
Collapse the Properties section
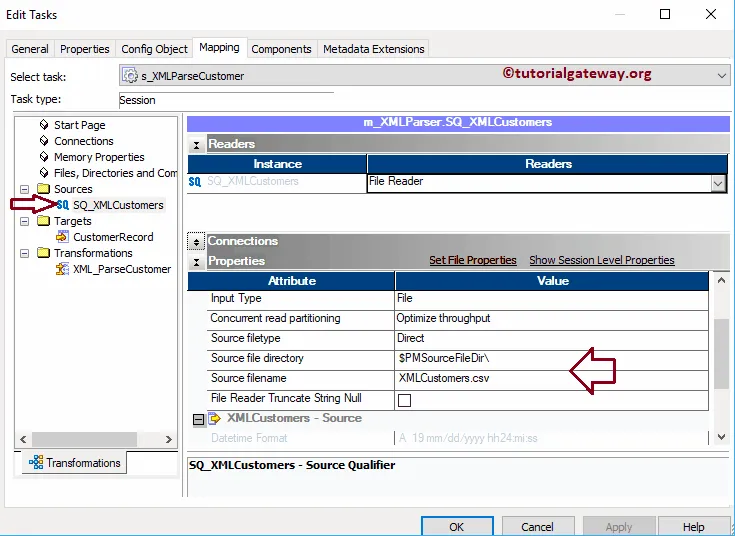pos(196,262)
